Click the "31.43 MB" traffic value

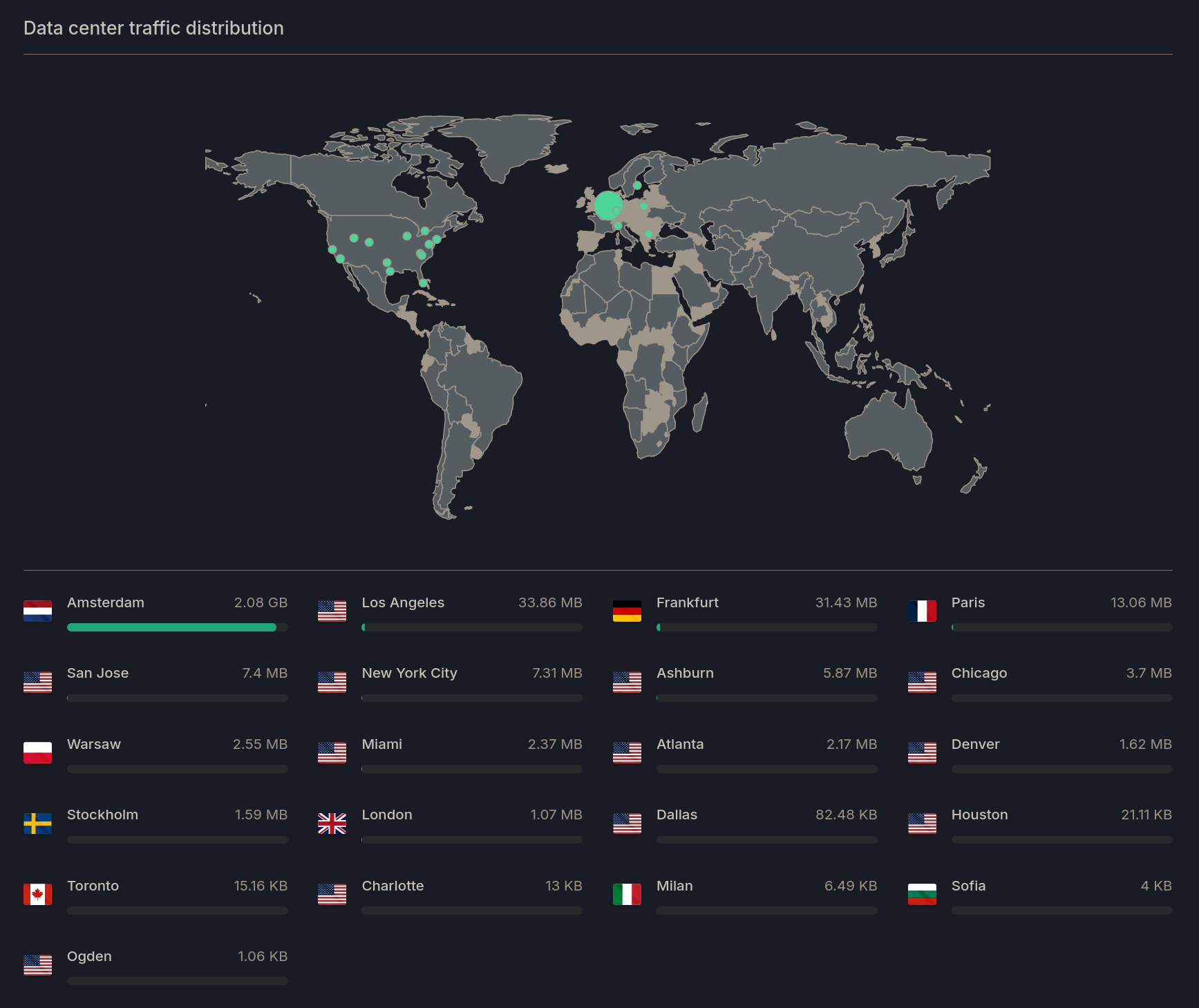pyautogui.click(x=846, y=602)
